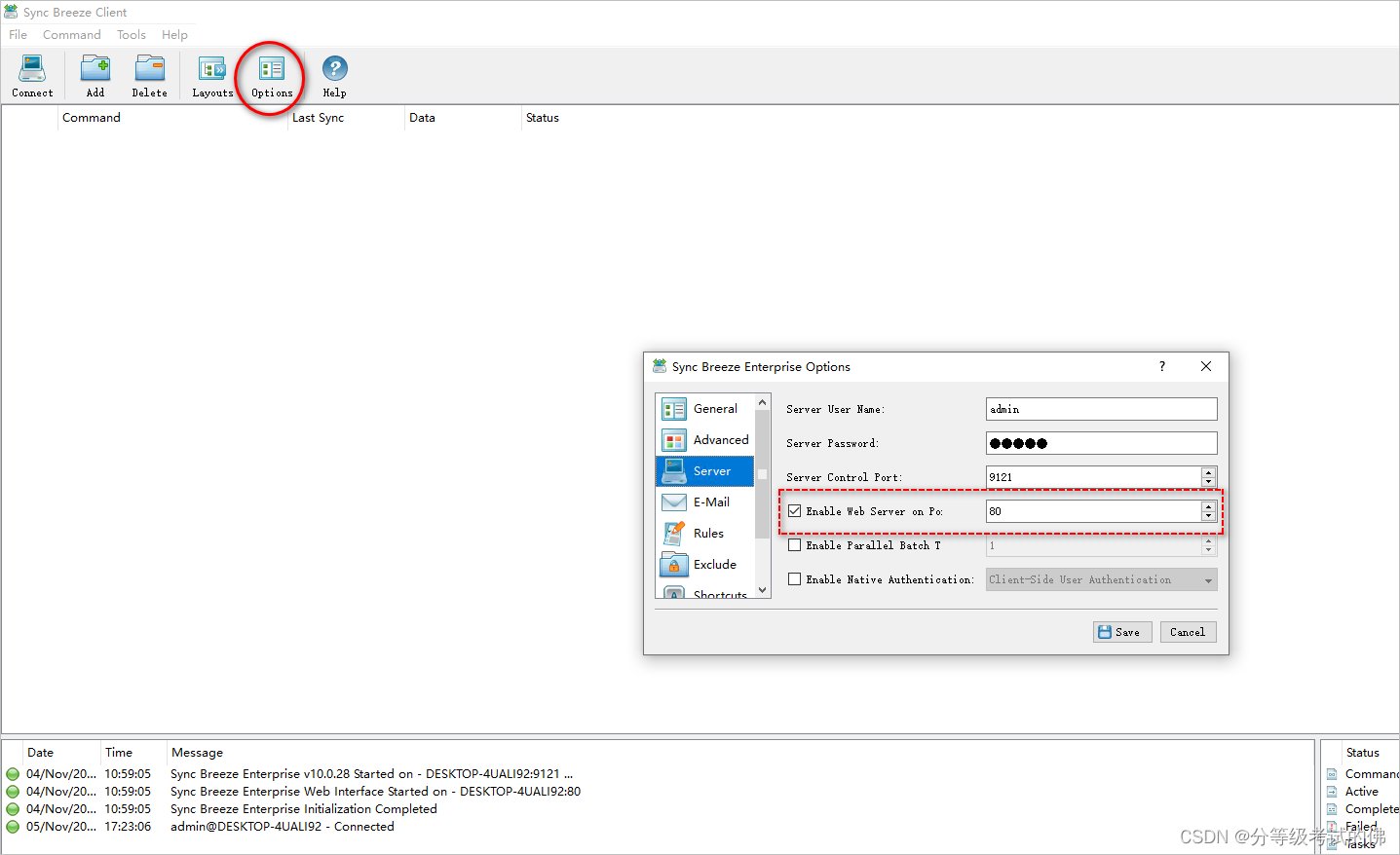The height and width of the screenshot is (855, 1400).
Task: Click the status icon of the 'Started on DESKTOP-4UALI92:9121' log entry
Action: 13,774
